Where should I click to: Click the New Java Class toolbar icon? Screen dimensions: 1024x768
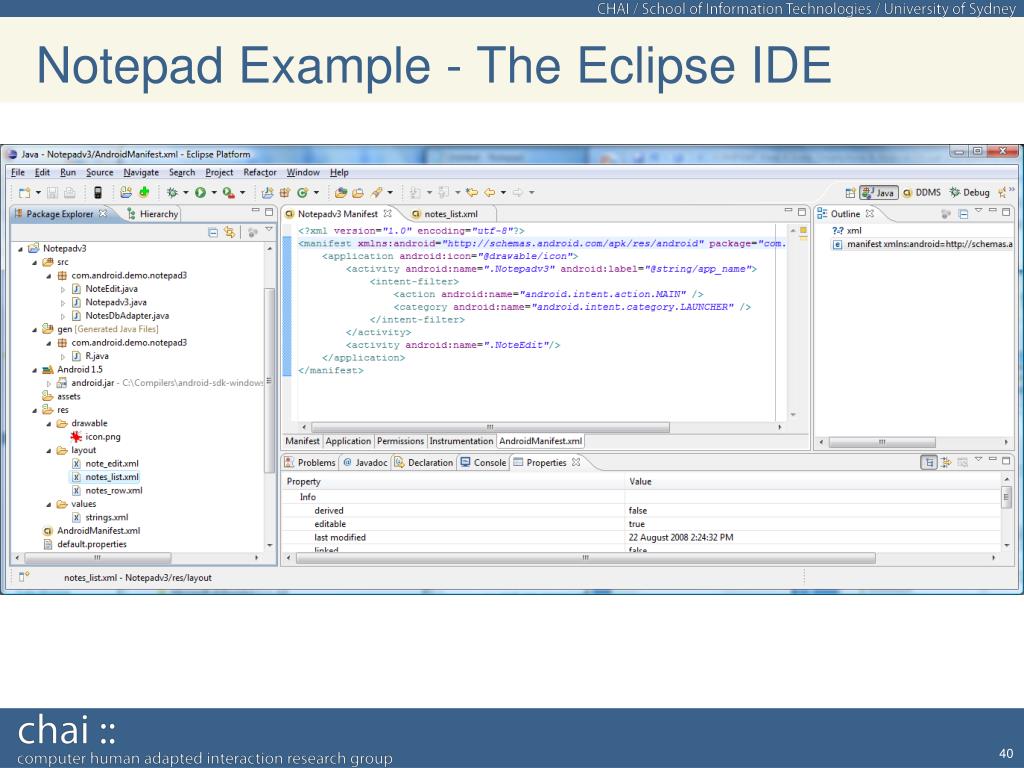302,193
